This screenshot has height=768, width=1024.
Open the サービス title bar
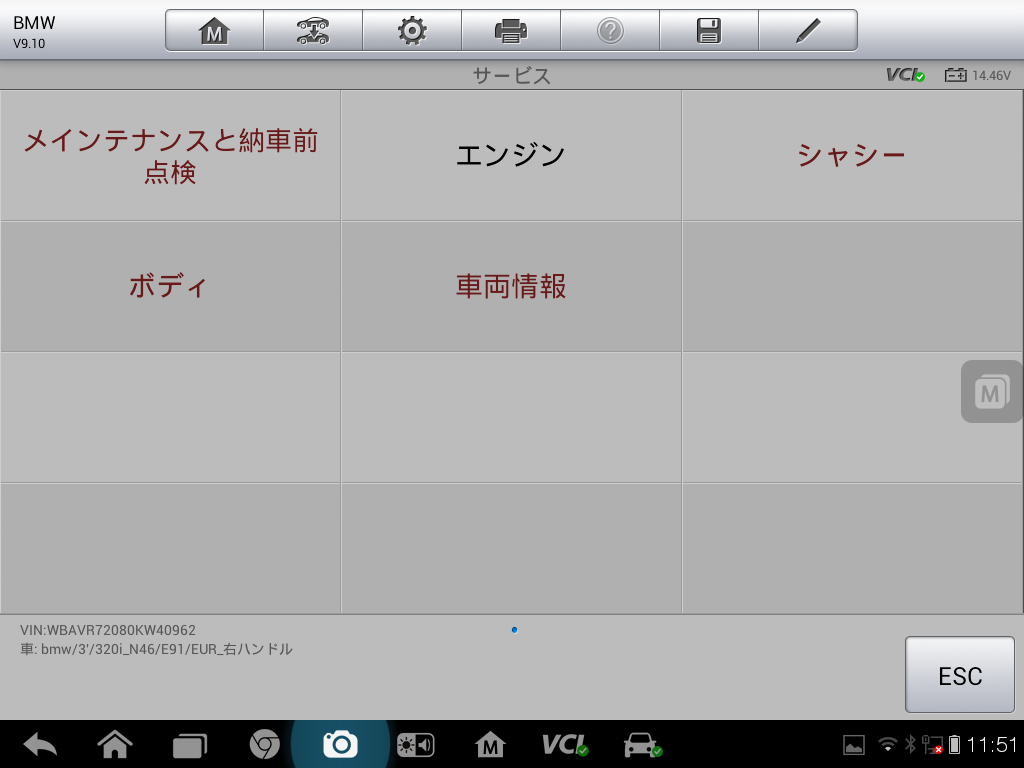tap(512, 74)
